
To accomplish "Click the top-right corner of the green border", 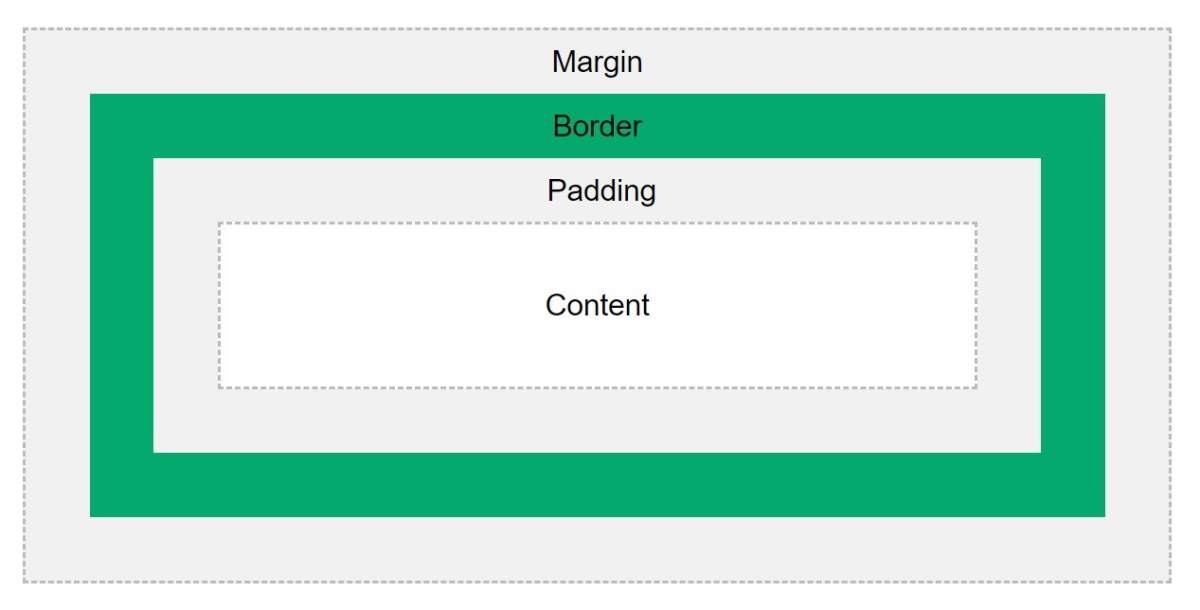I will coord(1102,97).
